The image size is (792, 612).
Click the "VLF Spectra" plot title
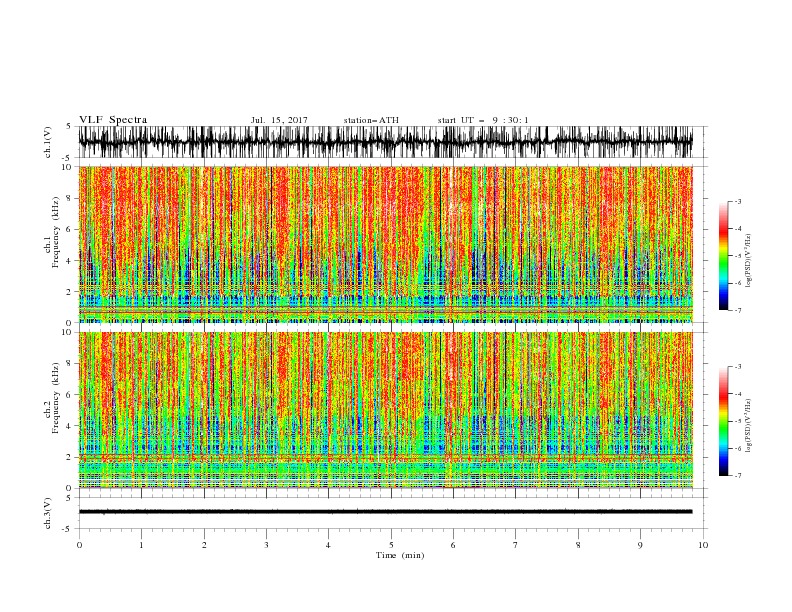(113, 120)
